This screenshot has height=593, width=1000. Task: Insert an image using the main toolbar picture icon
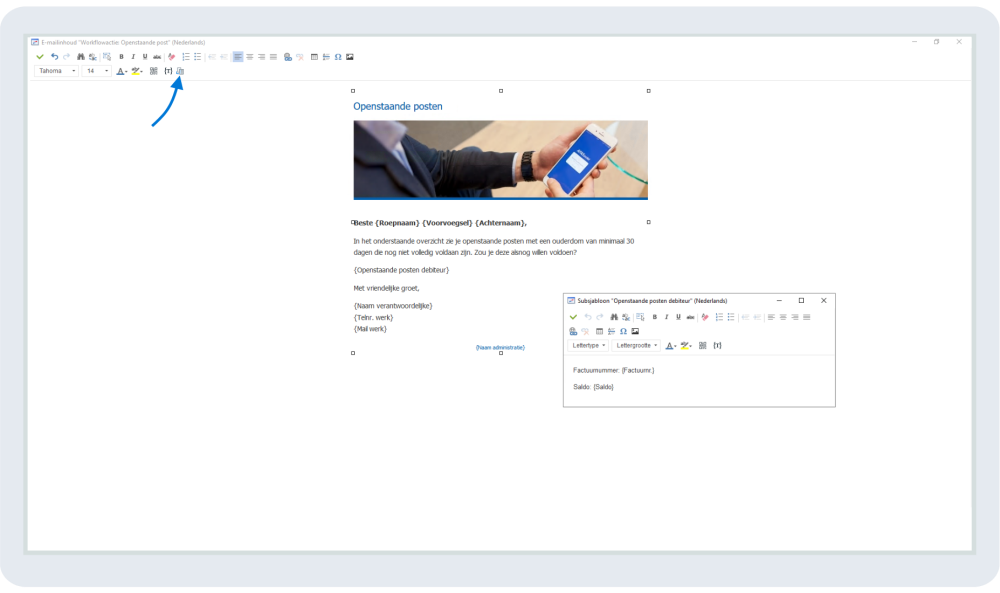(x=350, y=57)
